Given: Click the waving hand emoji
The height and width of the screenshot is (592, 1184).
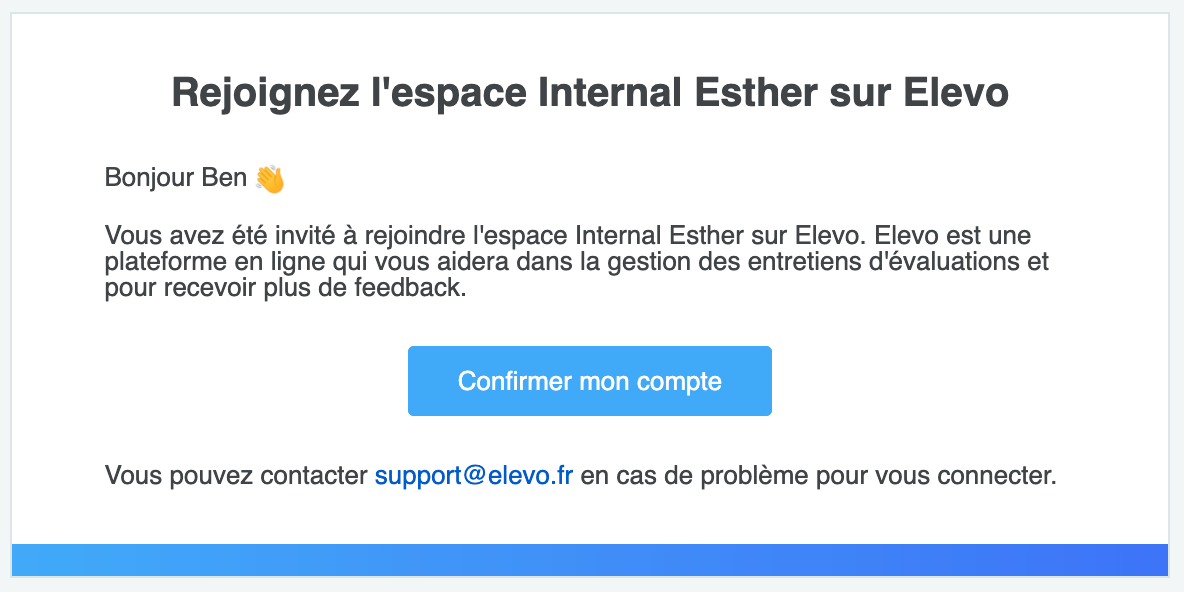Looking at the screenshot, I should click(270, 179).
